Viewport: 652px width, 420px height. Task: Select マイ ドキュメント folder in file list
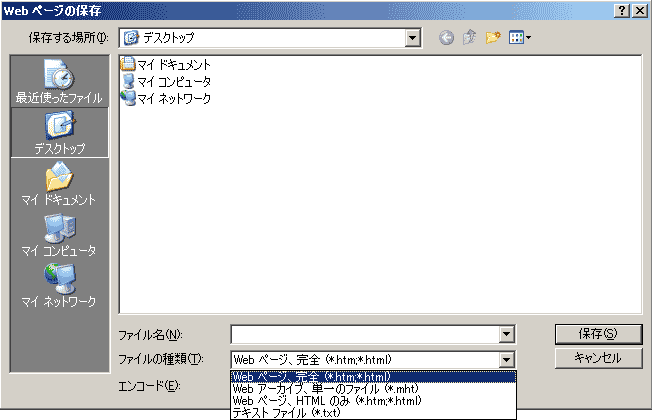point(166,65)
